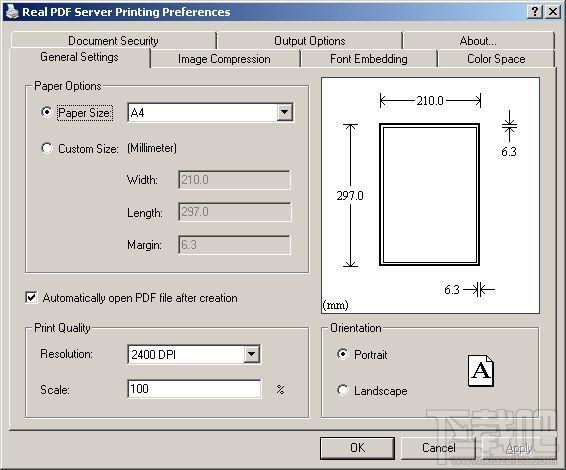Select the General Settings tab
566x470 pixels.
pos(79,57)
